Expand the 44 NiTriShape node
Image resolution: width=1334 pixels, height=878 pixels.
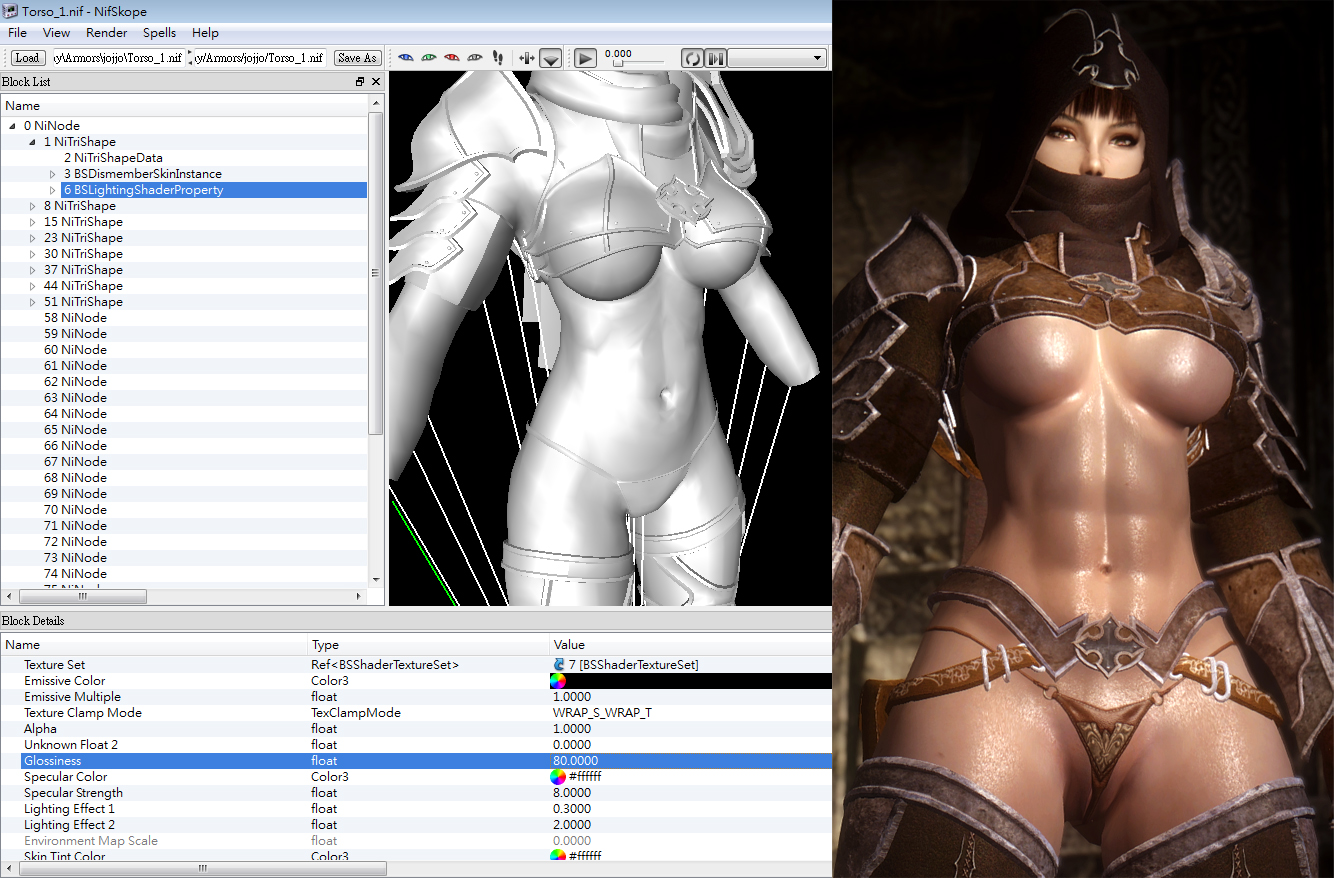[x=33, y=286]
